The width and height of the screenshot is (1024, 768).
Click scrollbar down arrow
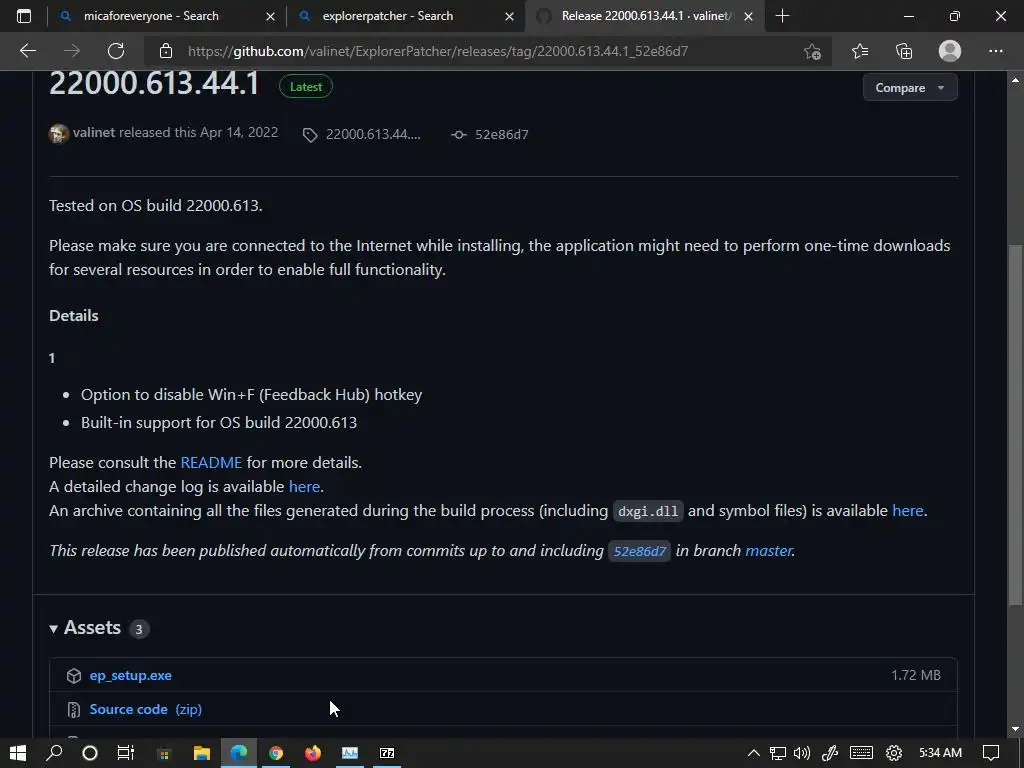(x=1016, y=729)
